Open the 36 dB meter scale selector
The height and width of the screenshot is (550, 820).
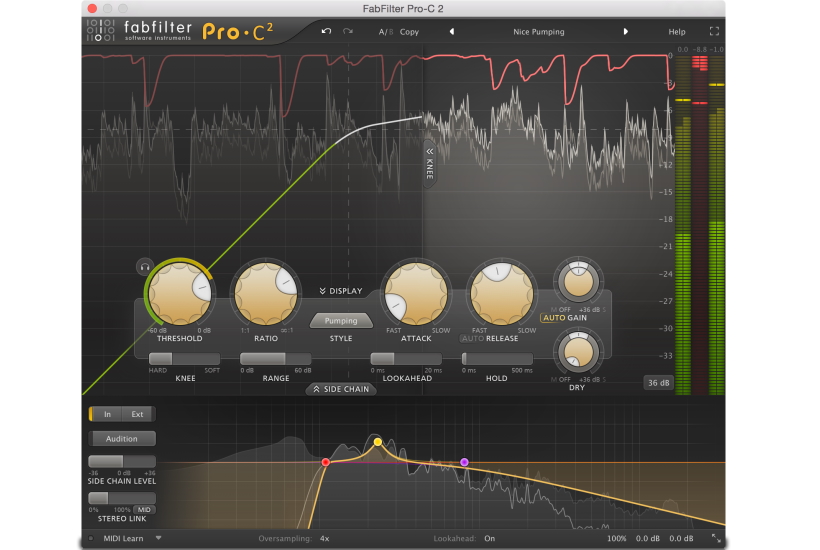[658, 383]
